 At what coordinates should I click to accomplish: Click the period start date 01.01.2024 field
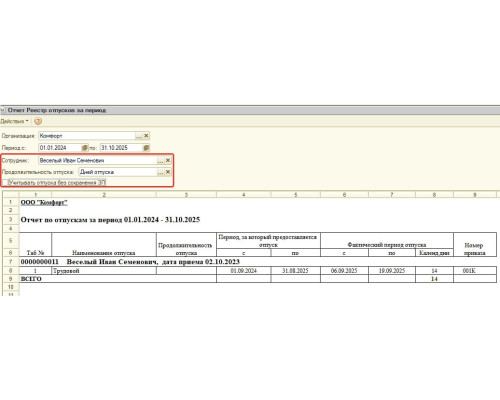click(60, 148)
